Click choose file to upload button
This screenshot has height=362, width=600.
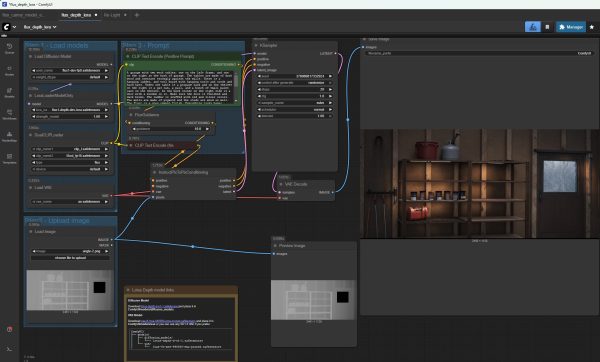pyautogui.click(x=70, y=258)
